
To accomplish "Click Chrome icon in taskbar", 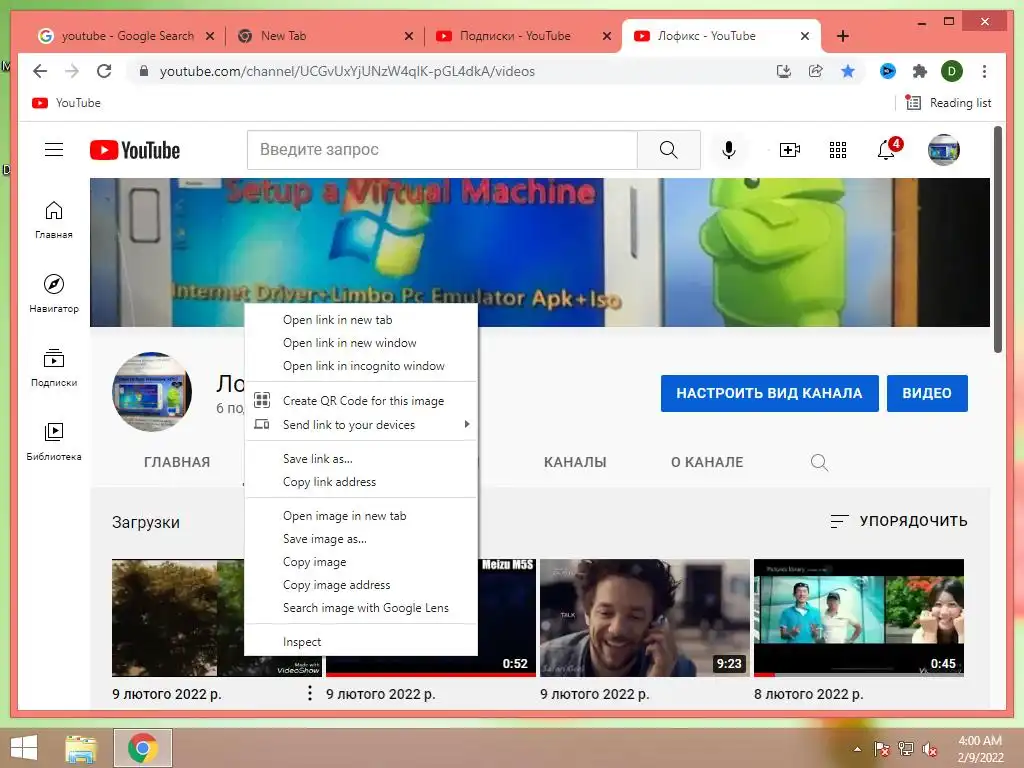I will [x=143, y=748].
